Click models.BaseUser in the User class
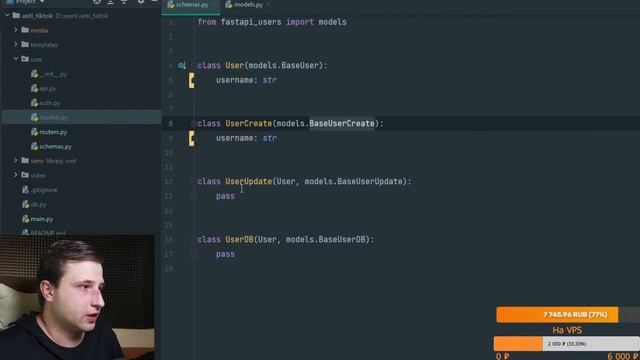Screen dimensions: 640x360 [x=284, y=65]
